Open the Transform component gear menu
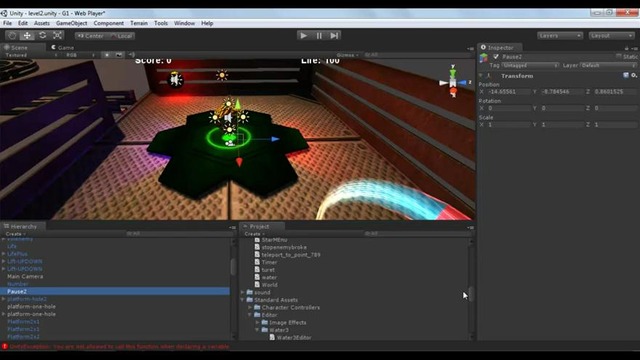This screenshot has height=360, width=640. coord(633,76)
